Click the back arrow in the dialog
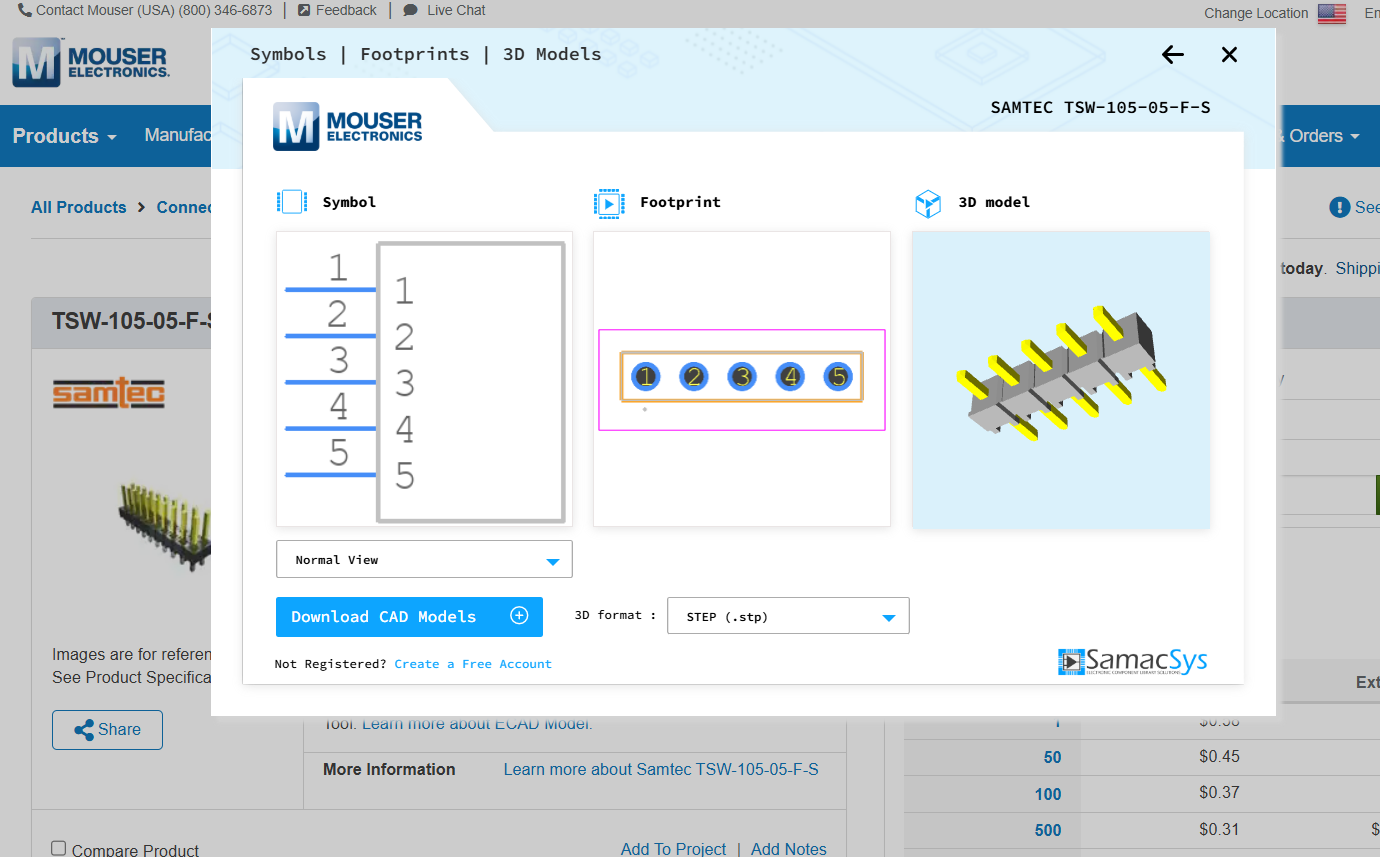1380x857 pixels. (1172, 55)
